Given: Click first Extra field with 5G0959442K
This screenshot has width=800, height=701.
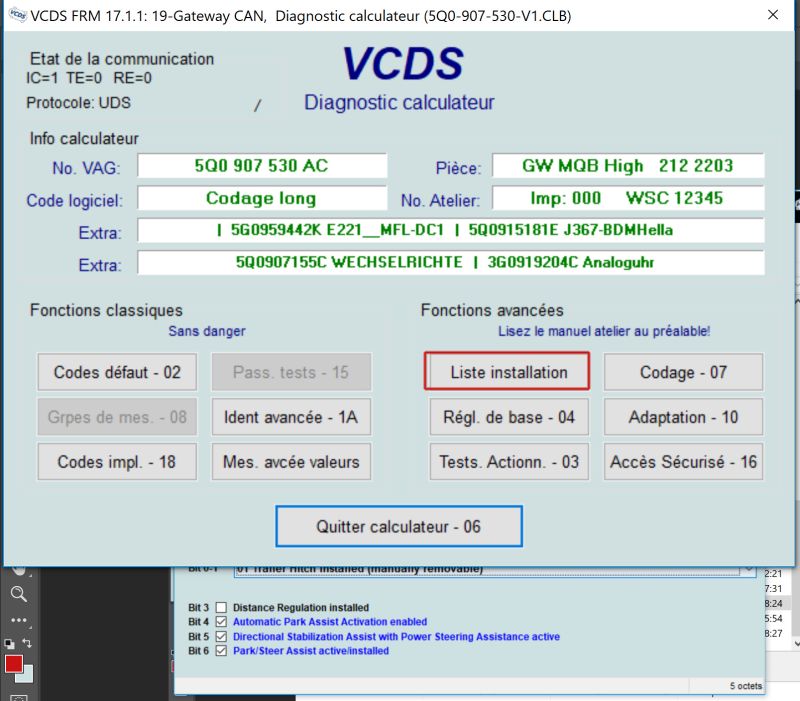Looking at the screenshot, I should click(x=451, y=230).
